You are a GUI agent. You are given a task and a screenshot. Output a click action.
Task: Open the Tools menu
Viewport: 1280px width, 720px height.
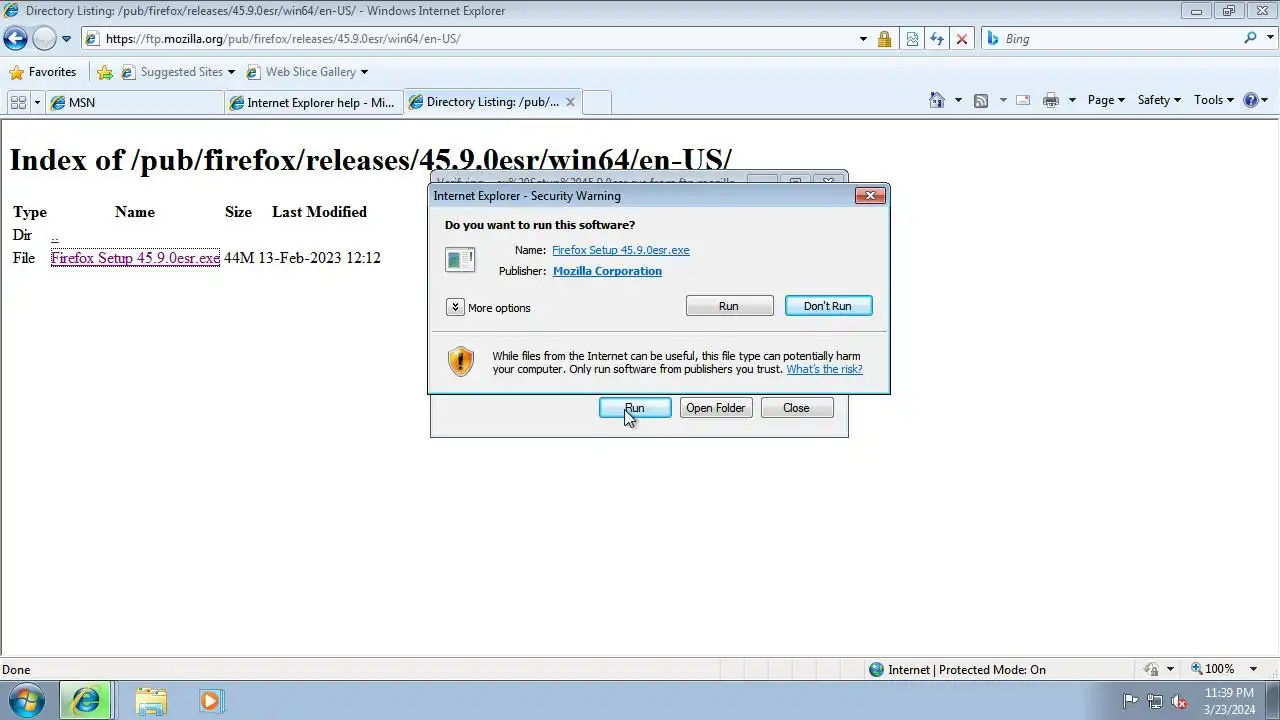(x=1214, y=100)
